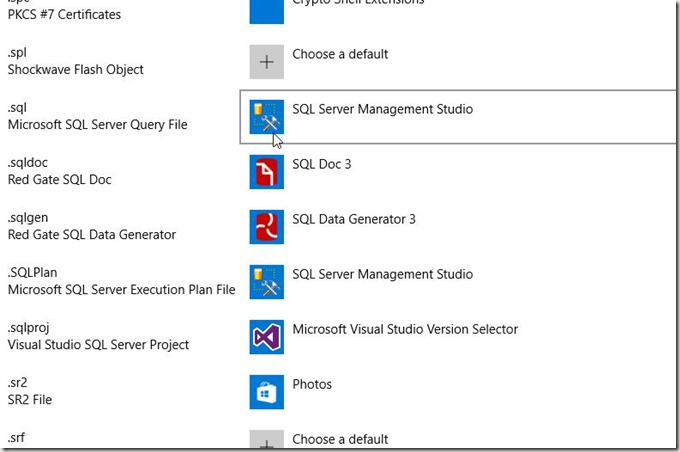This screenshot has width=680, height=452.
Task: Change the default app labeled SQL Doc 3
Action: pyautogui.click(x=321, y=164)
